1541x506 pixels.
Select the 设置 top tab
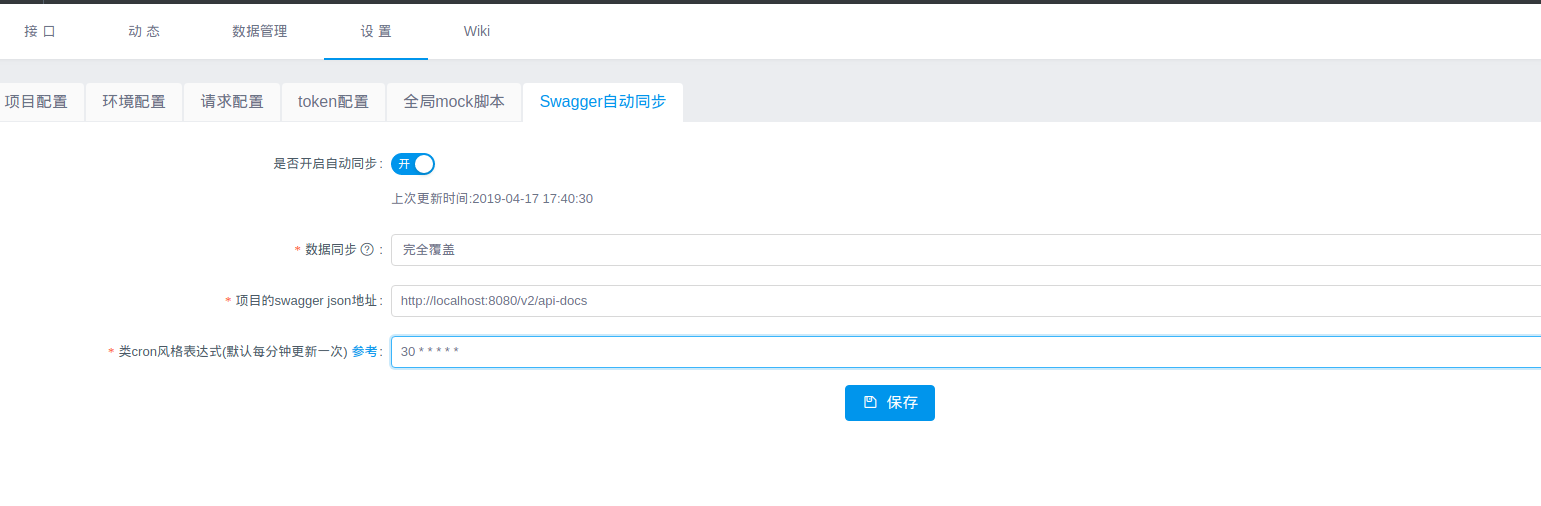coord(376,31)
